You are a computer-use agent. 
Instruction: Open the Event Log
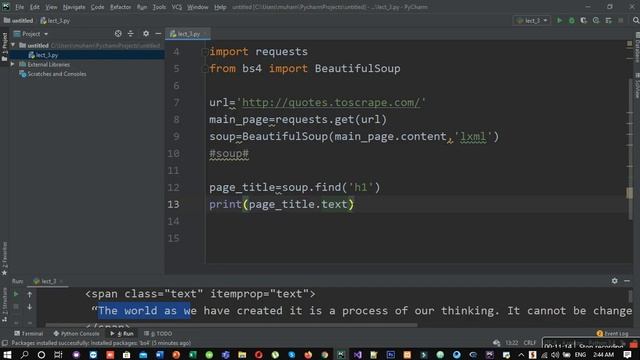coord(612,333)
